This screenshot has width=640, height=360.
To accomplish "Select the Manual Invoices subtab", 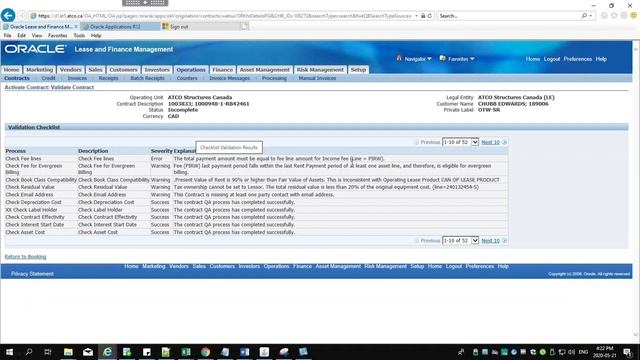I will (317, 78).
